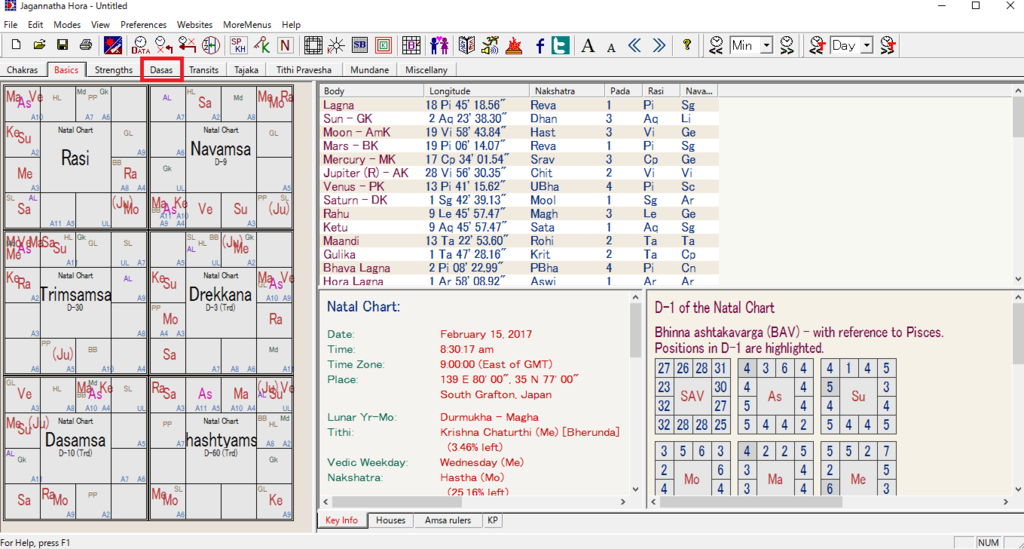Sort by the Longitude column header

pyautogui.click(x=476, y=91)
